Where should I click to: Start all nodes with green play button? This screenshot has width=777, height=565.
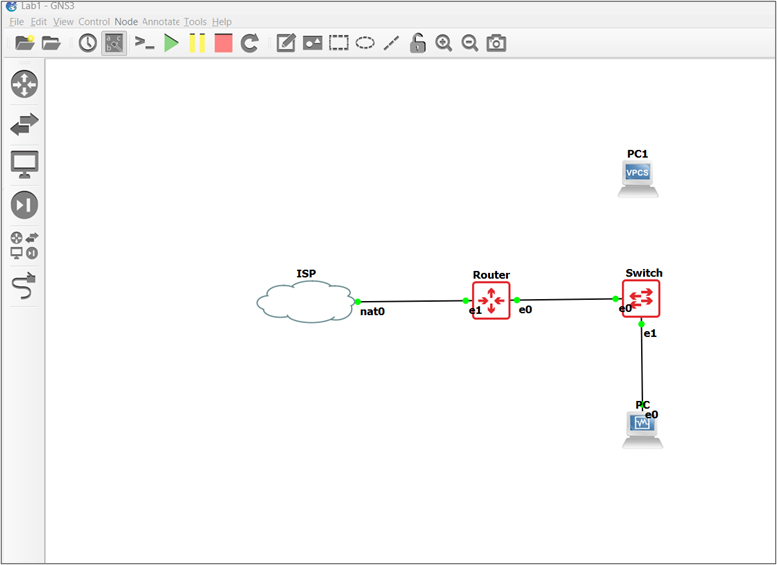pyautogui.click(x=171, y=43)
